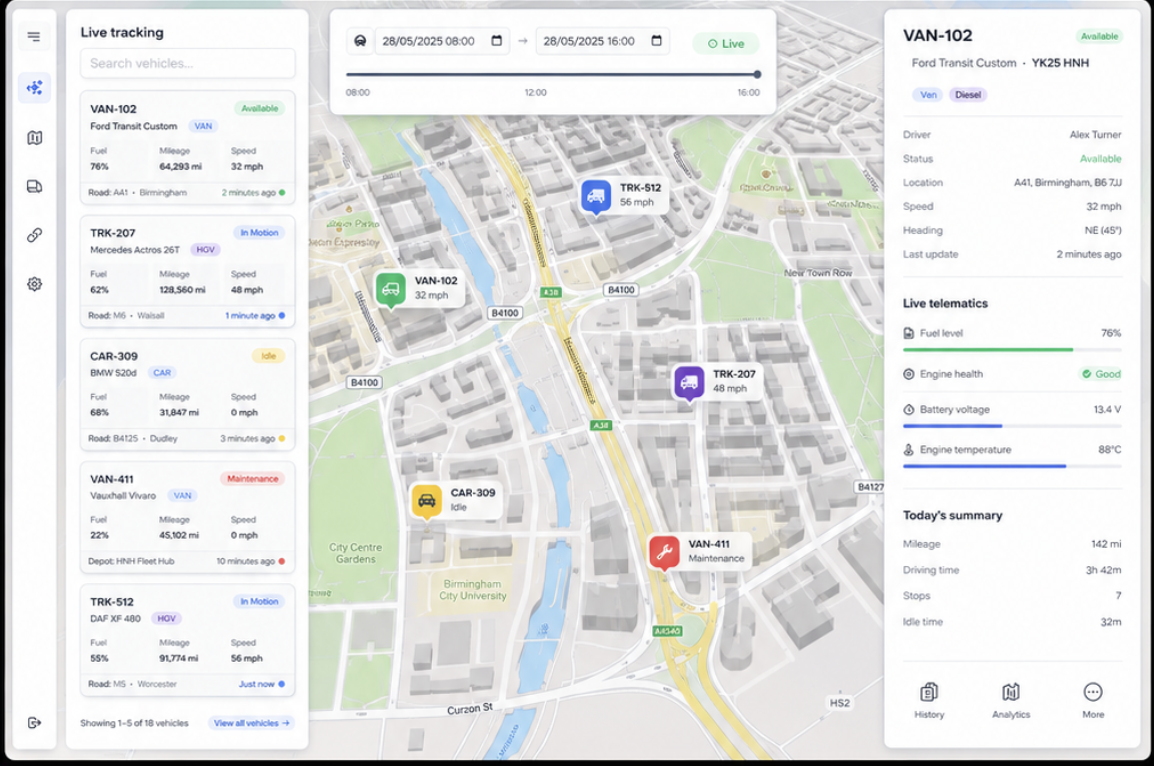Click View all vehicles link
1154x766 pixels.
[x=251, y=723]
